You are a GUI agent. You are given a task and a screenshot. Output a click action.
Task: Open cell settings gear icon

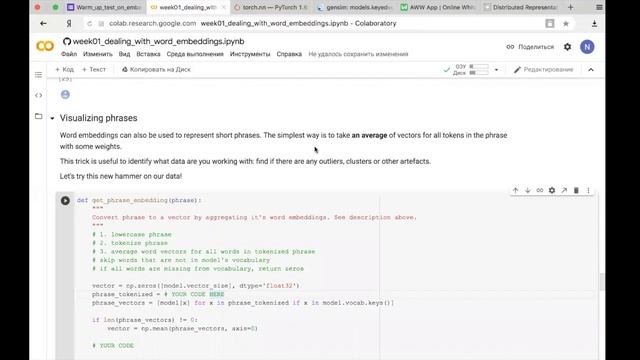click(552, 190)
